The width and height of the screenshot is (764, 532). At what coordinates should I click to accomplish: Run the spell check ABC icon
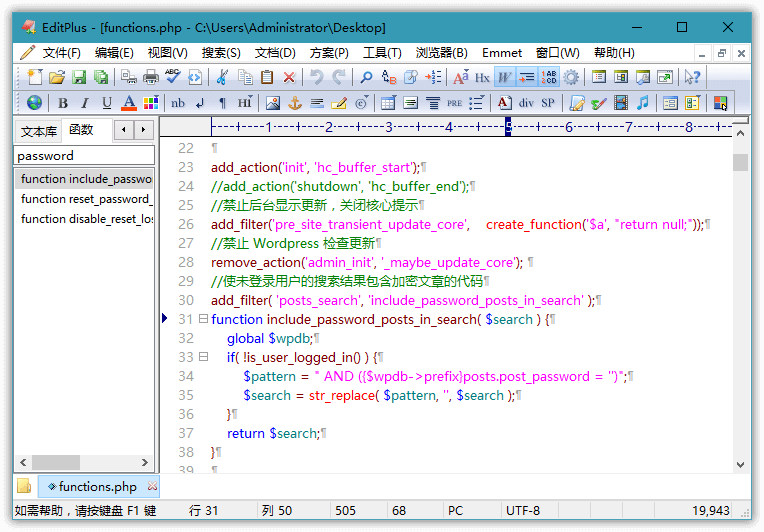[x=172, y=77]
